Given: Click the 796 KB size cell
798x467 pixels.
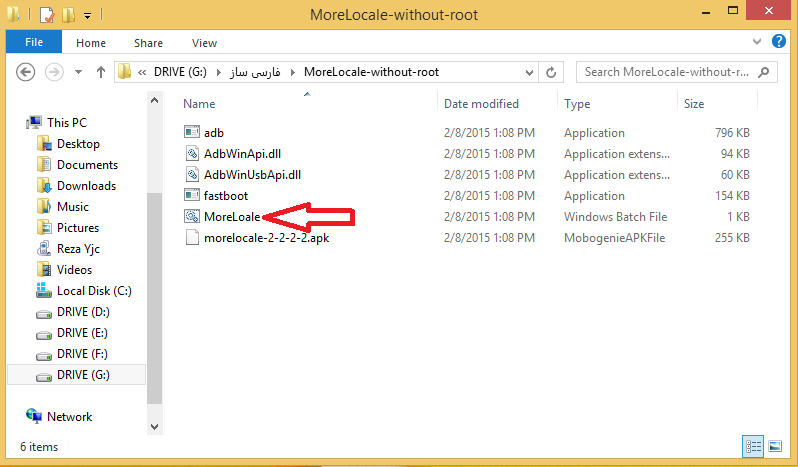Looking at the screenshot, I should point(732,133).
